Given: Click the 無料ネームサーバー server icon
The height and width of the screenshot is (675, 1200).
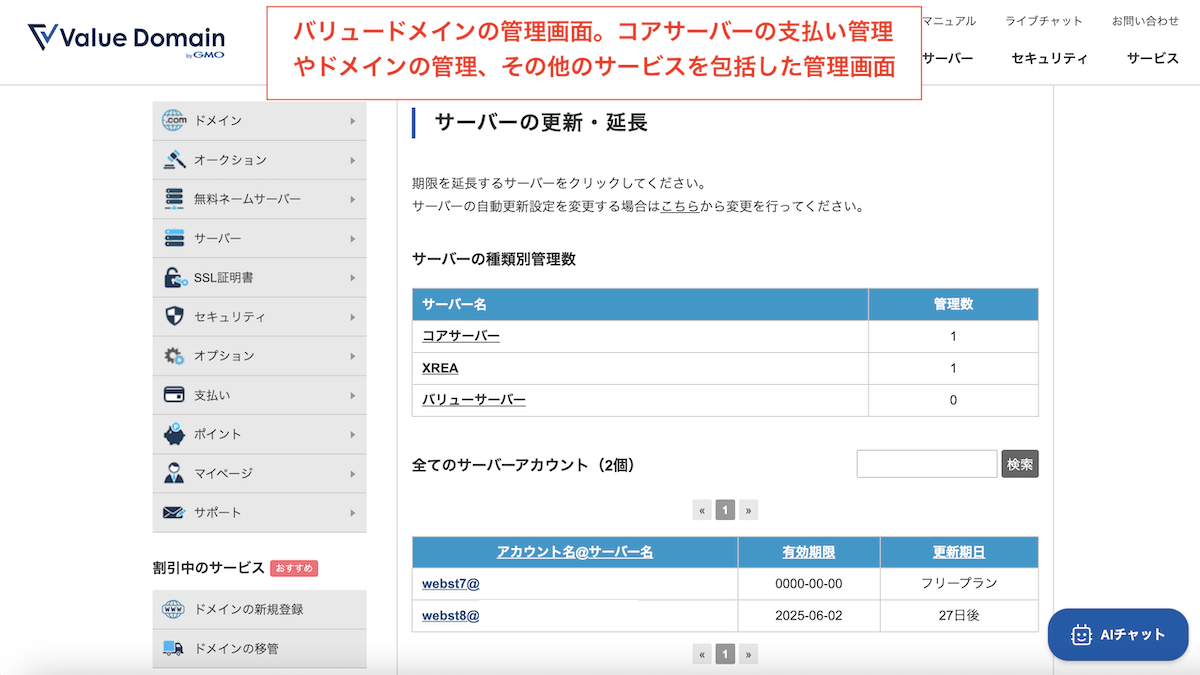Looking at the screenshot, I should click(174, 198).
